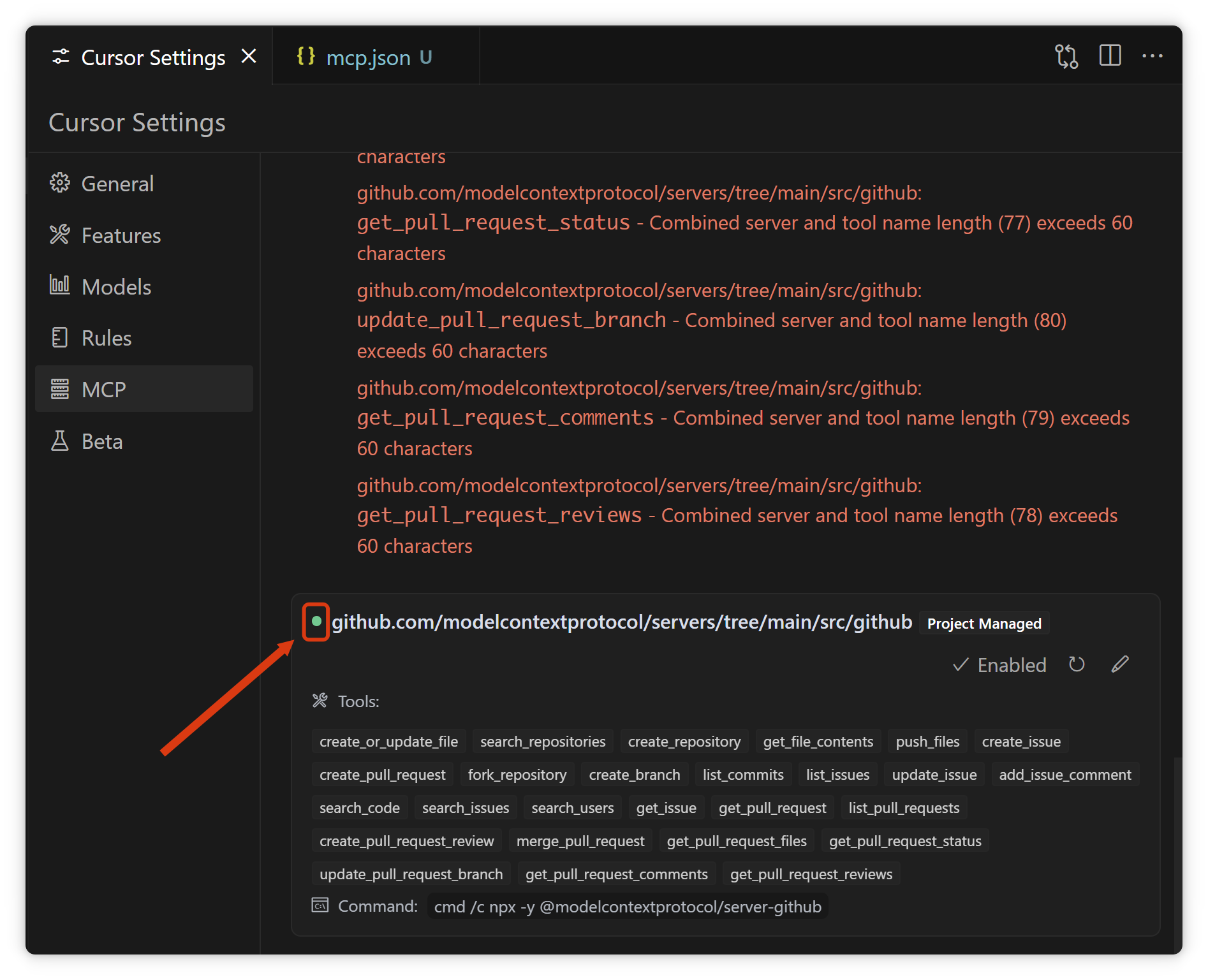Open the more actions ellipsis menu

click(1152, 56)
